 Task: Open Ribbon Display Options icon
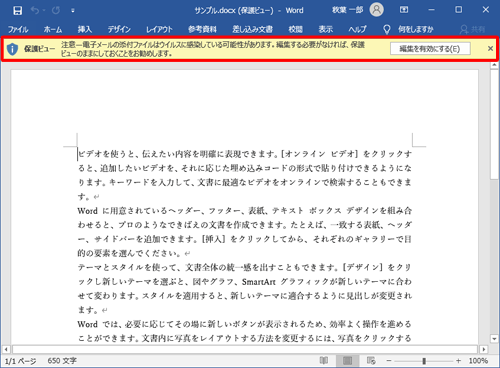point(404,10)
